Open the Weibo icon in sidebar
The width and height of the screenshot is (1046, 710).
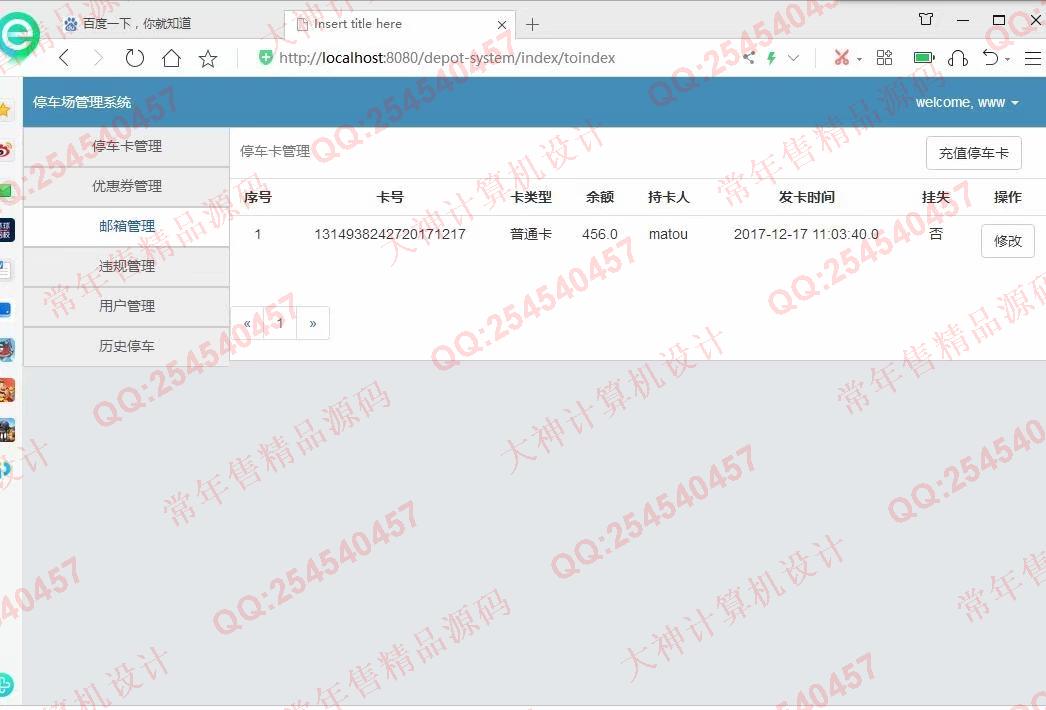point(6,149)
